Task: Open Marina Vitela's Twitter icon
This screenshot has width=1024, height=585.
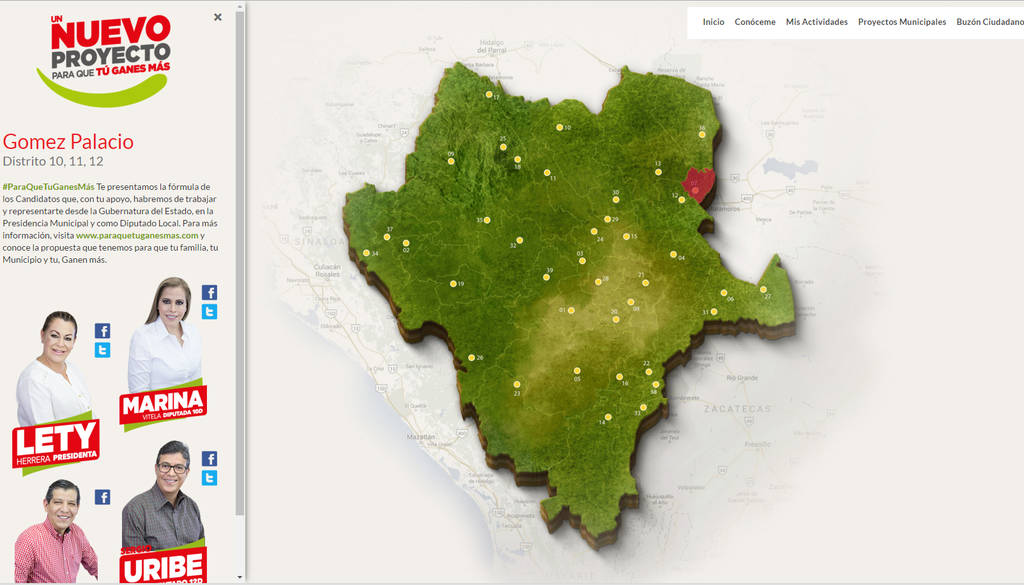Action: (x=209, y=312)
